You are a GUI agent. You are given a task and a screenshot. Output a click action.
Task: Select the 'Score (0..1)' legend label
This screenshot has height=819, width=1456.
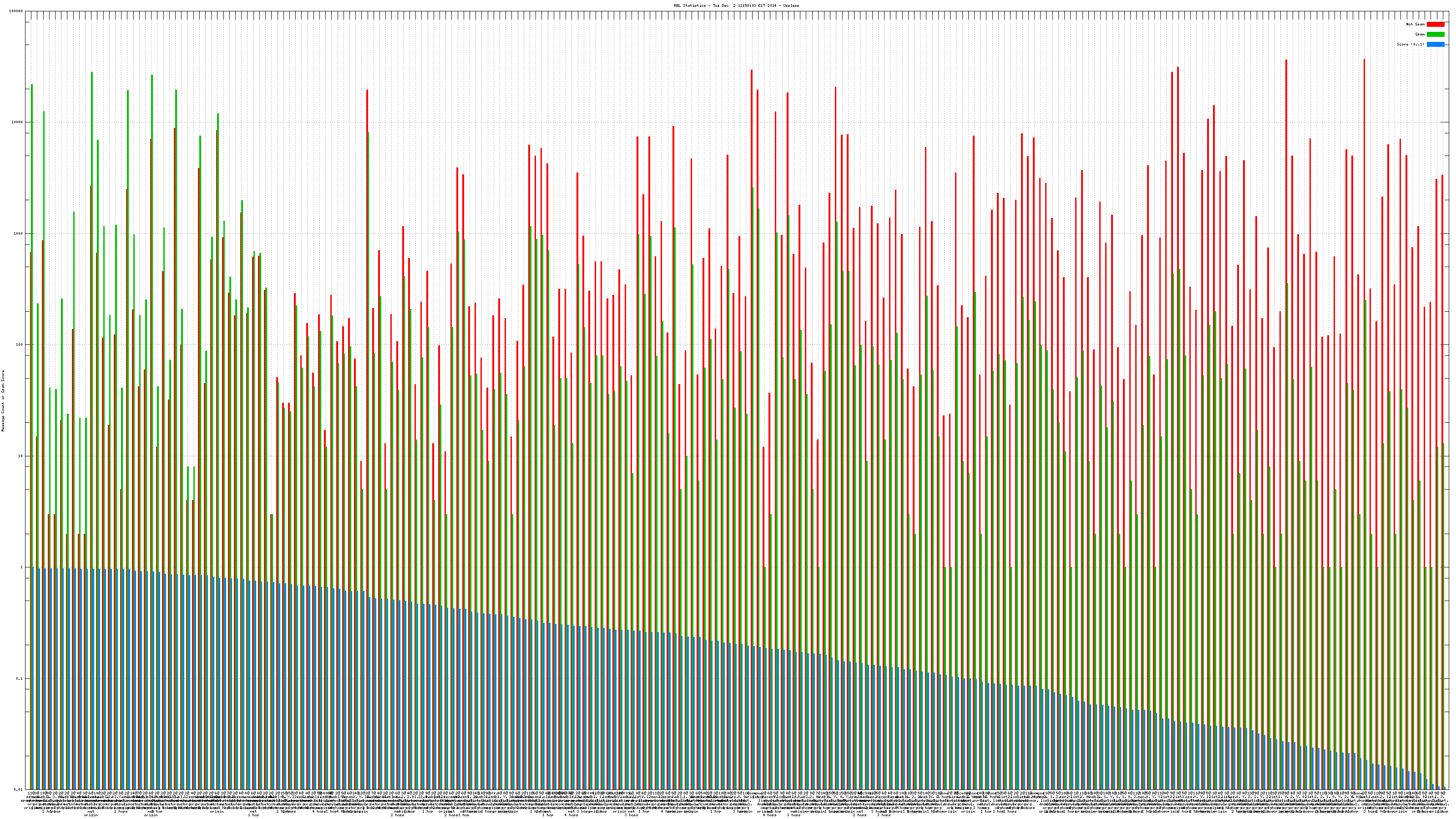click(x=1410, y=44)
